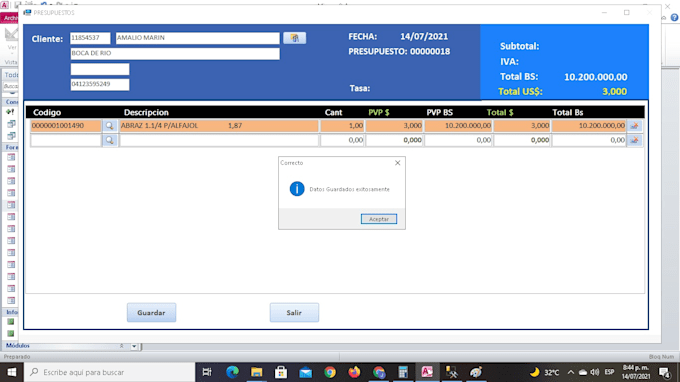This screenshot has height=382, width=680.
Task: Click the Windows search box
Action: coord(109,372)
